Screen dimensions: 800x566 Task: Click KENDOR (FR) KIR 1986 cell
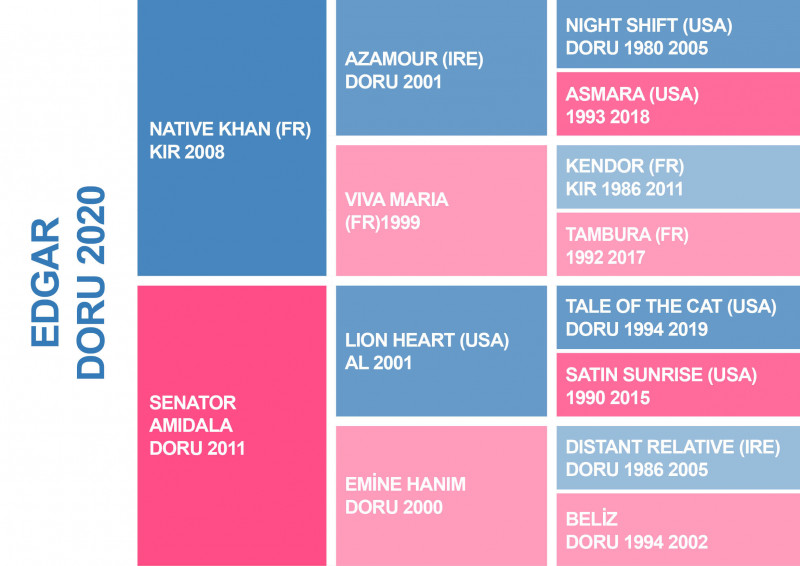click(678, 177)
